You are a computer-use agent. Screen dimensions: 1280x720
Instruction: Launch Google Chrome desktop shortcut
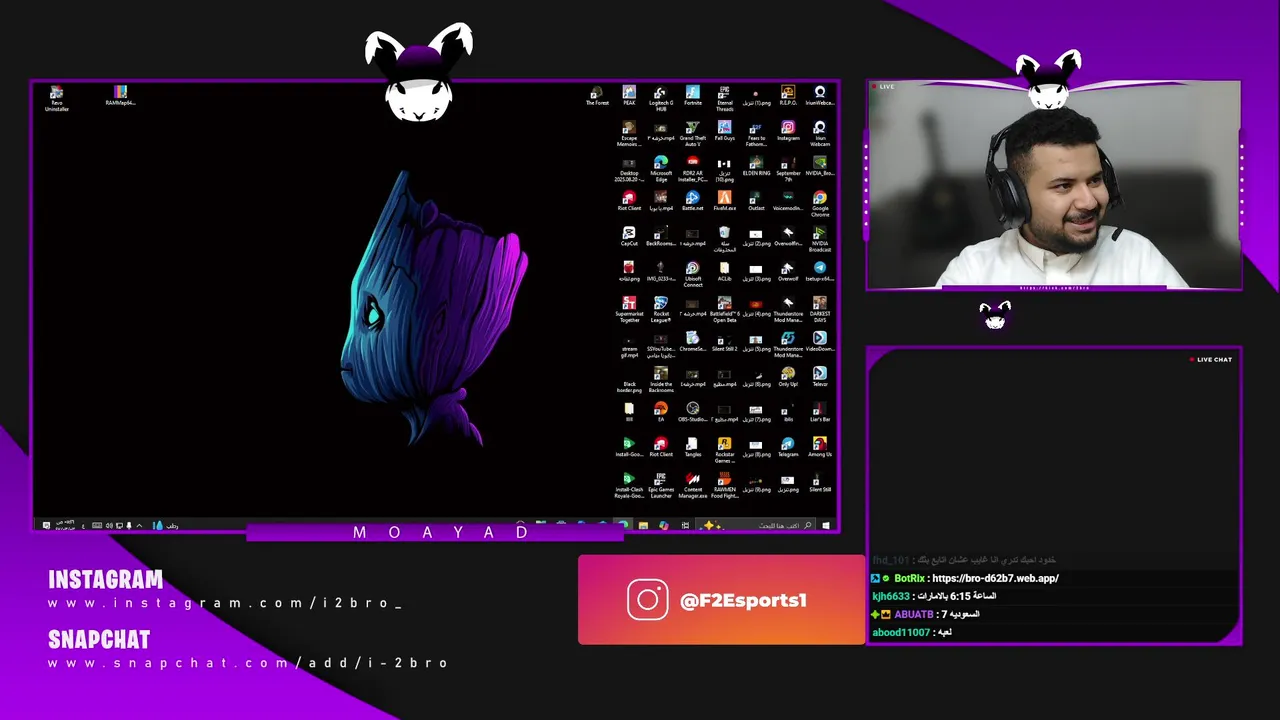(820, 204)
